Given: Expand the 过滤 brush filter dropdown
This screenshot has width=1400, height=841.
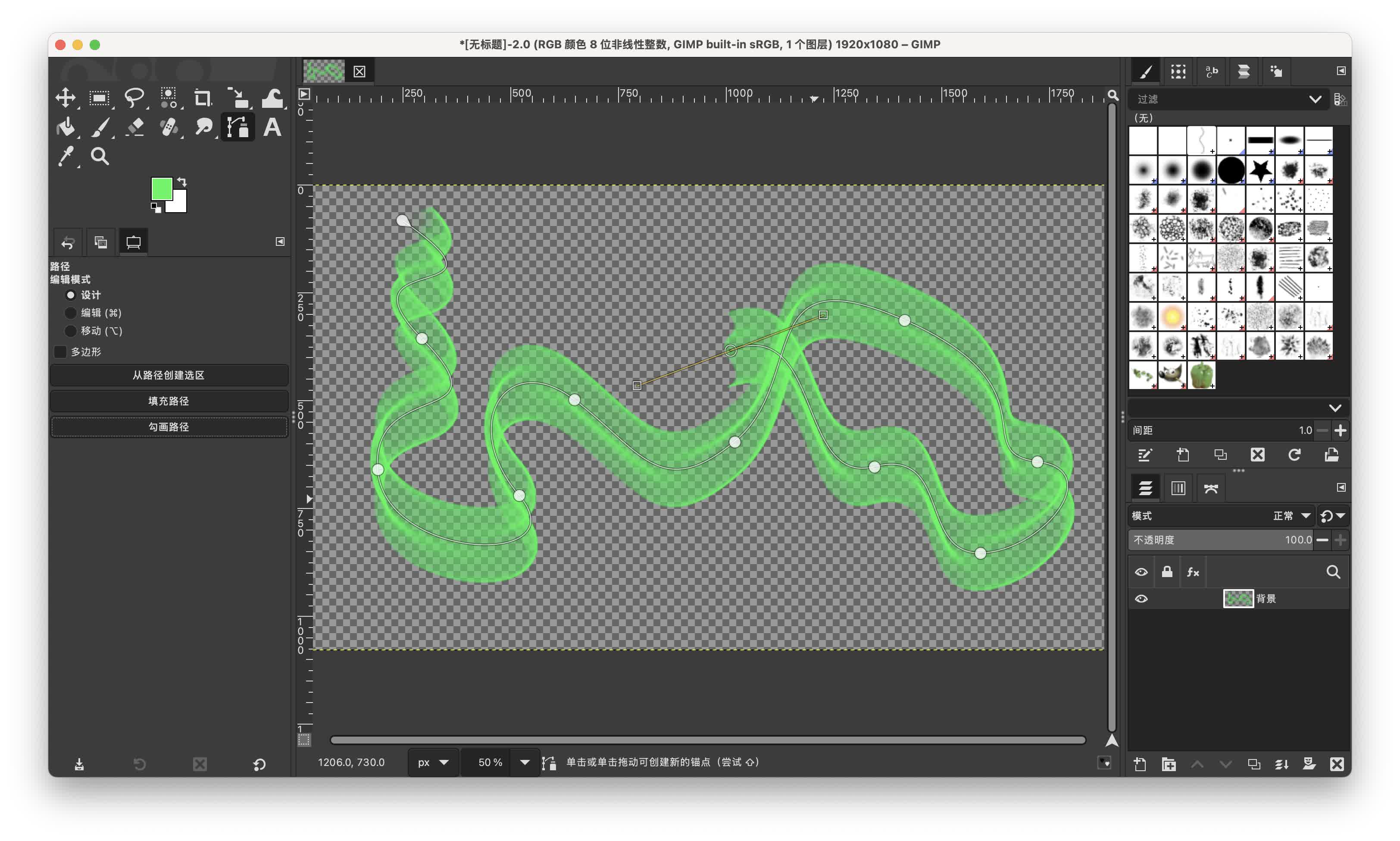Looking at the screenshot, I should coord(1315,99).
